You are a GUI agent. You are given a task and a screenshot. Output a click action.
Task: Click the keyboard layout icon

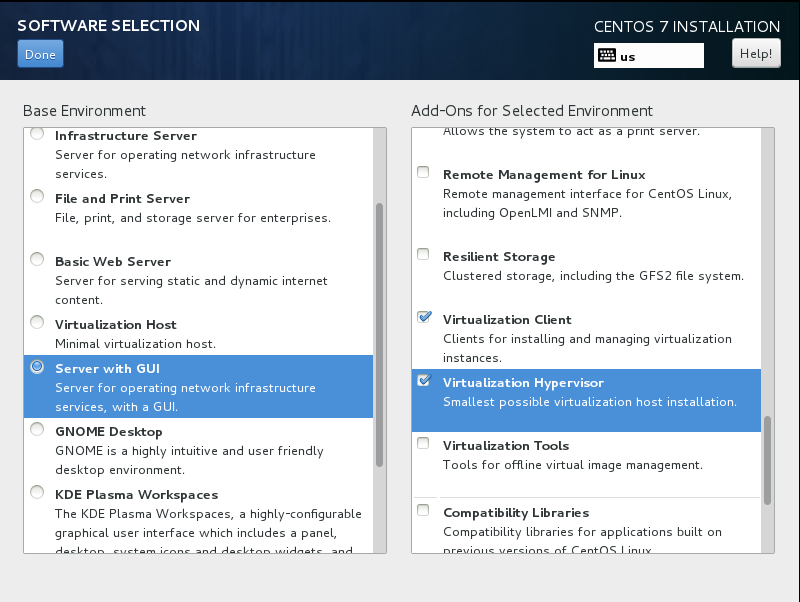[607, 55]
